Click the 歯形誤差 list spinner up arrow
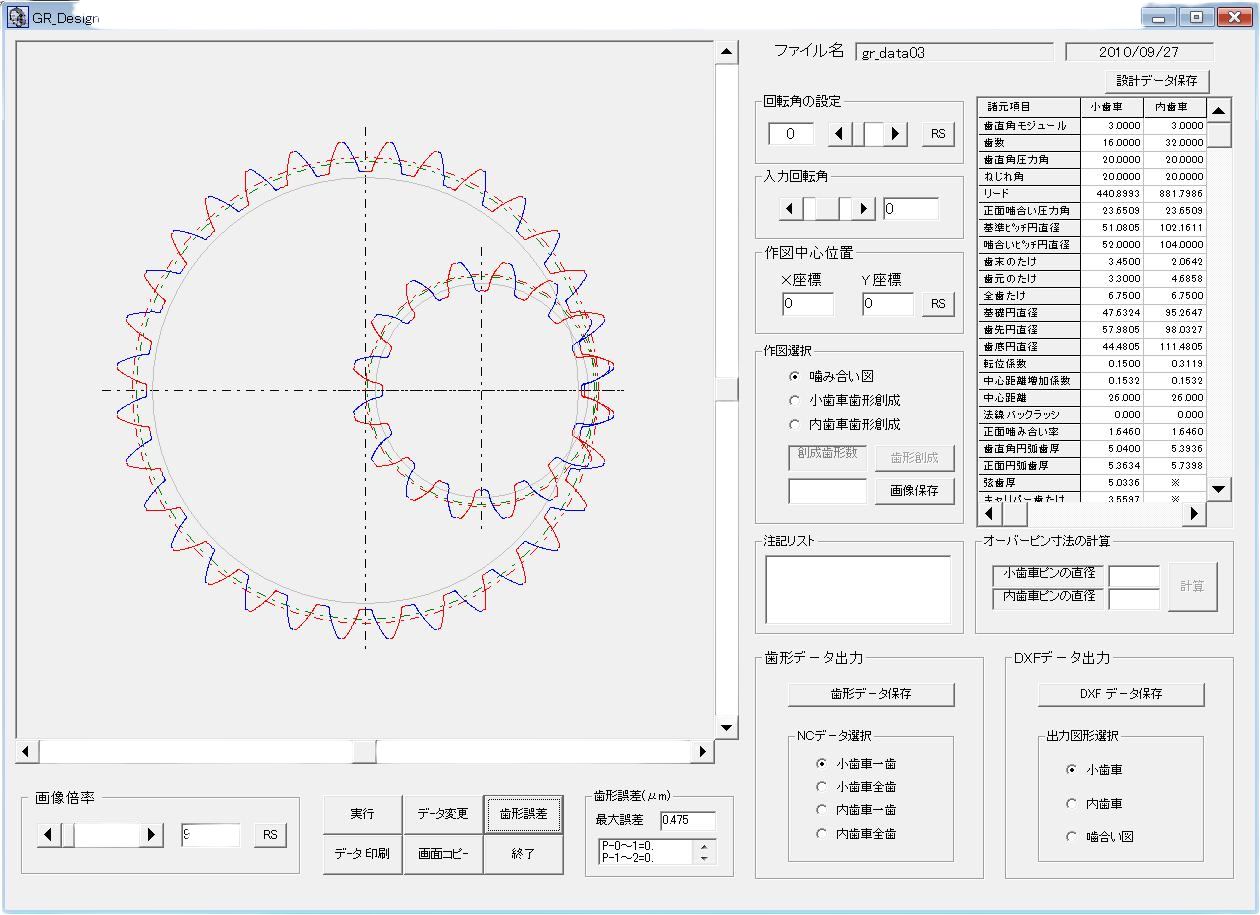 tap(705, 846)
